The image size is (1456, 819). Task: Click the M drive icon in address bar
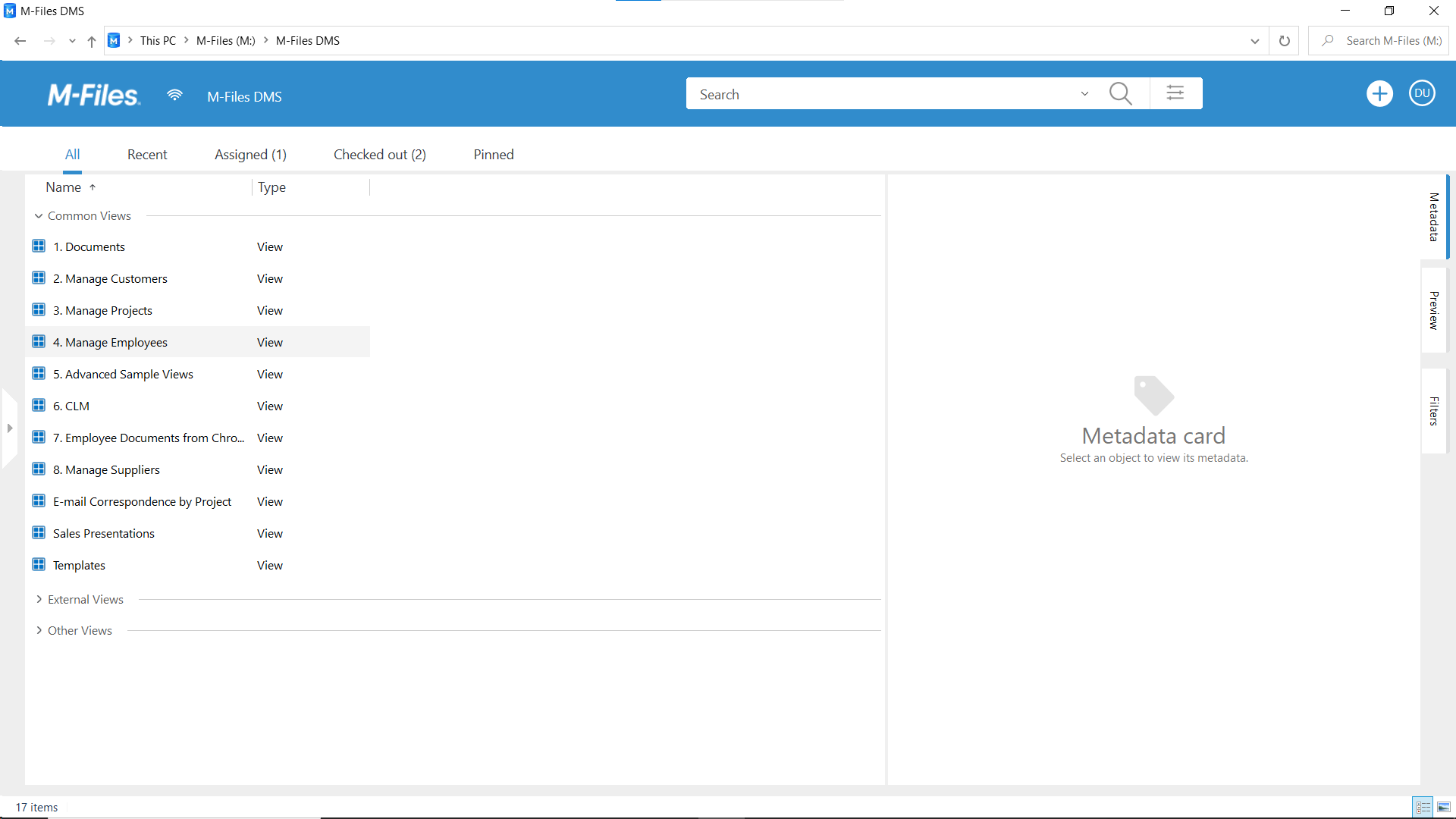pos(114,41)
